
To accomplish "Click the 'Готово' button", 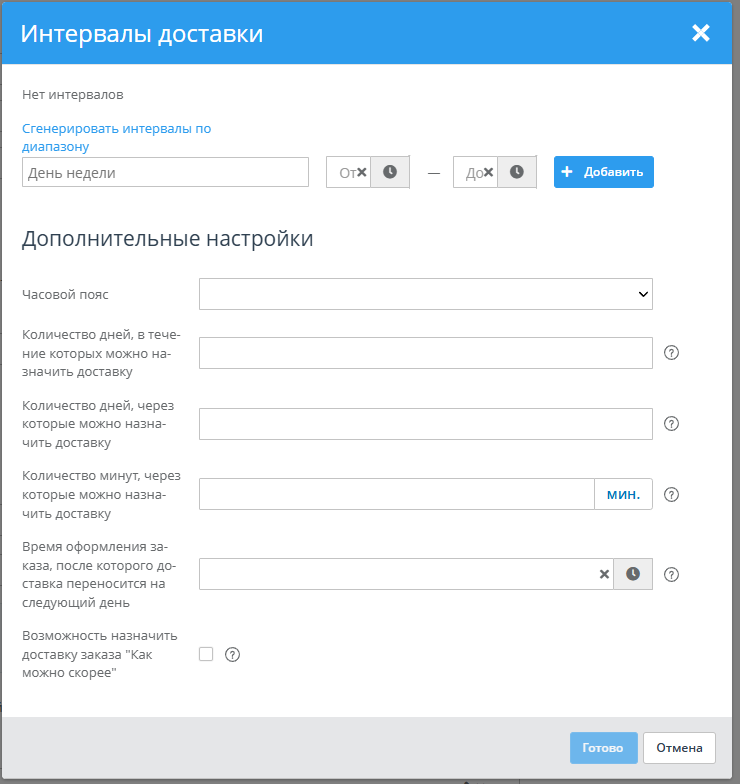I will [x=603, y=748].
